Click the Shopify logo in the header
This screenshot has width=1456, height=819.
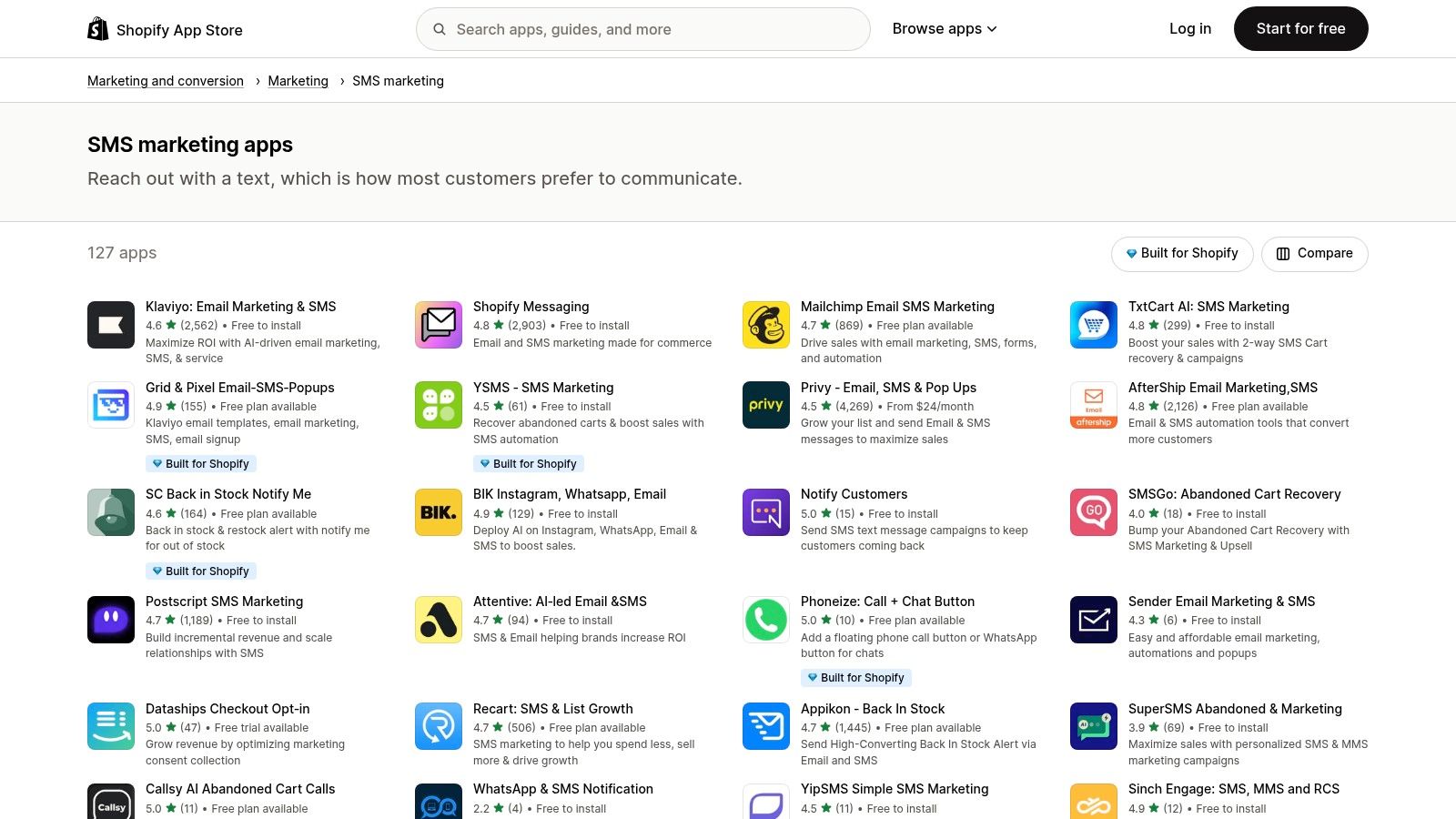coord(96,28)
